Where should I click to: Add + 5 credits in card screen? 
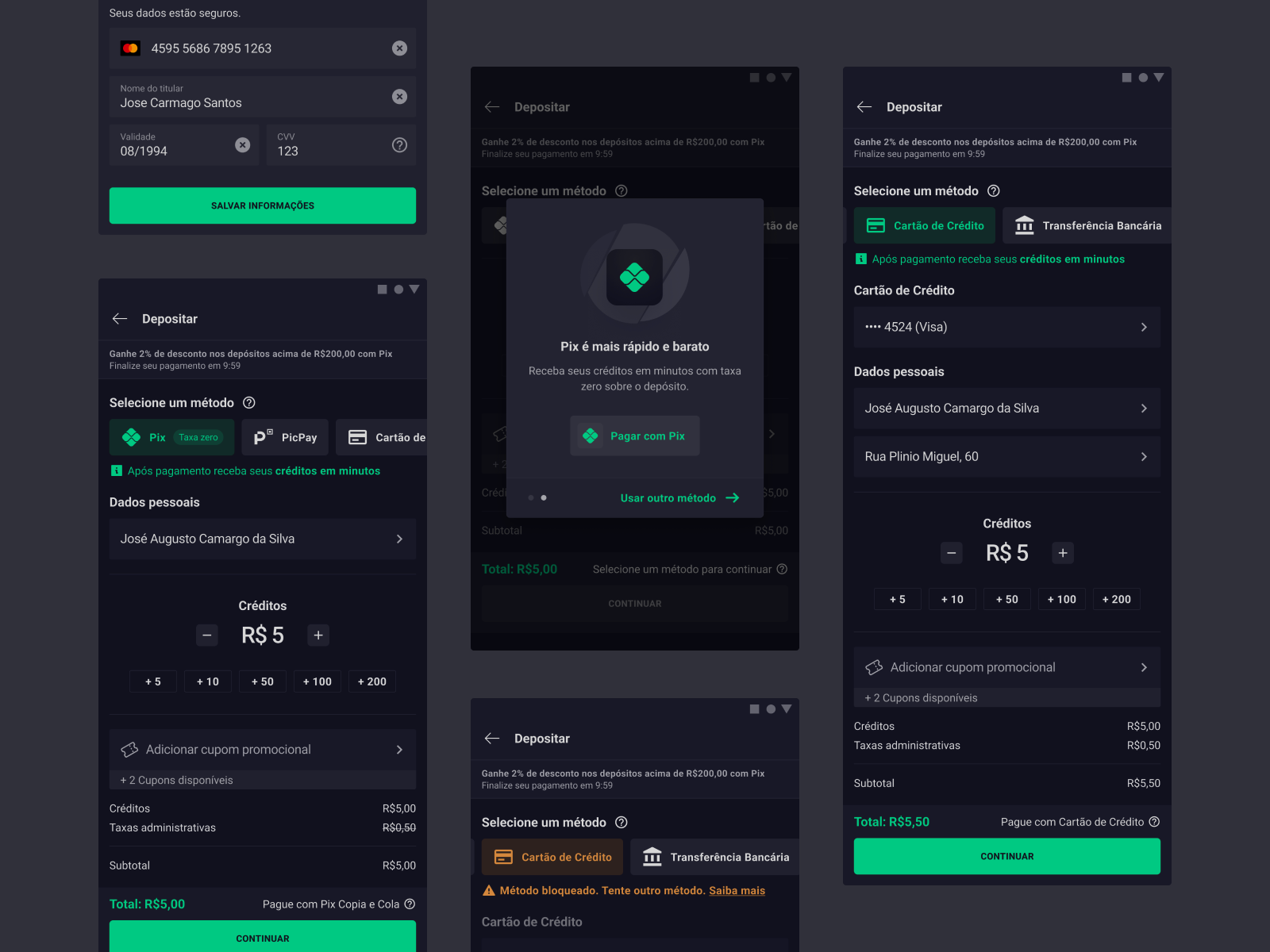[898, 599]
